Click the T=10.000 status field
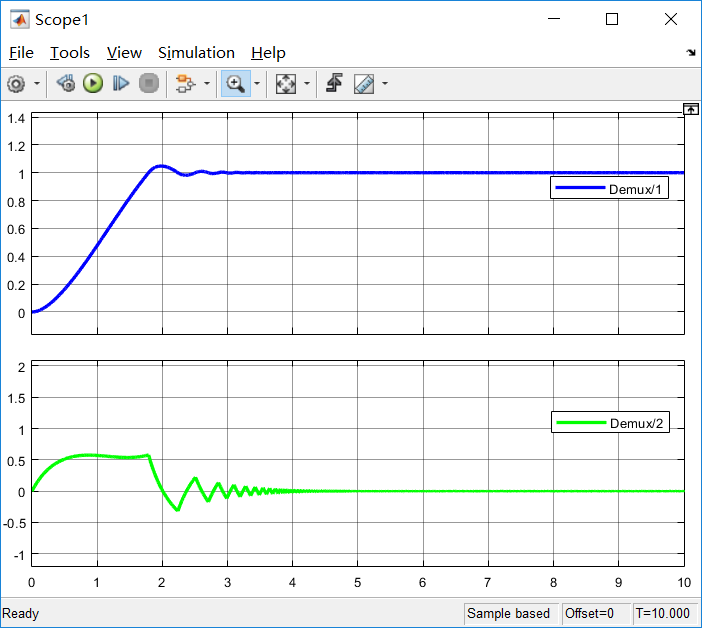The width and height of the screenshot is (702, 628). pyautogui.click(x=663, y=613)
